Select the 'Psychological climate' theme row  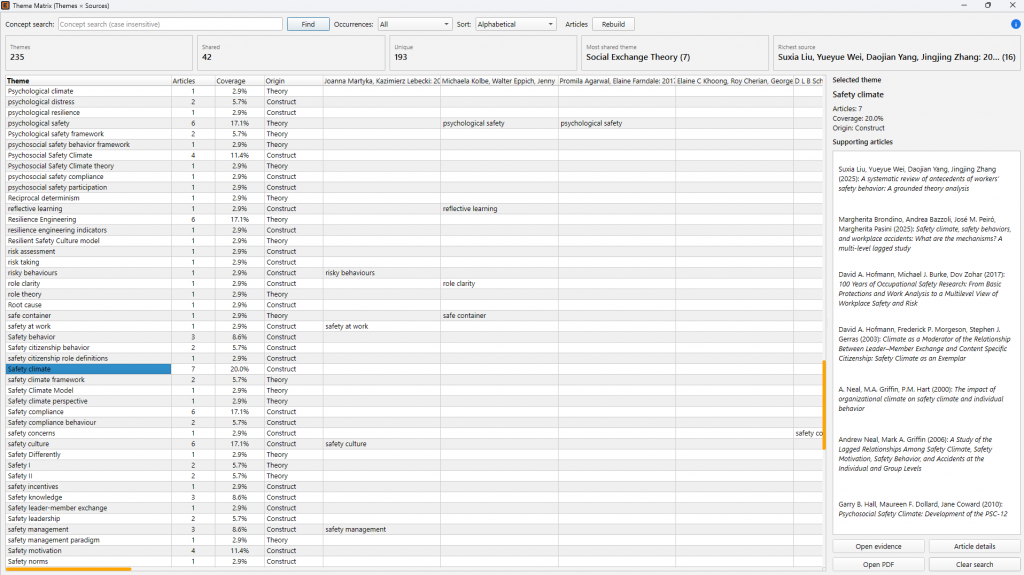[88, 91]
